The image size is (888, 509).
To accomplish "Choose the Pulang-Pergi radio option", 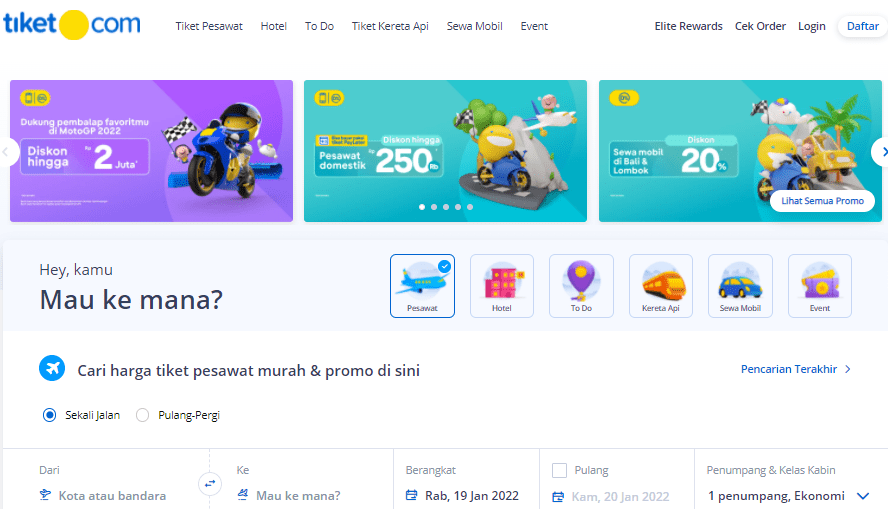I will click(x=142, y=415).
